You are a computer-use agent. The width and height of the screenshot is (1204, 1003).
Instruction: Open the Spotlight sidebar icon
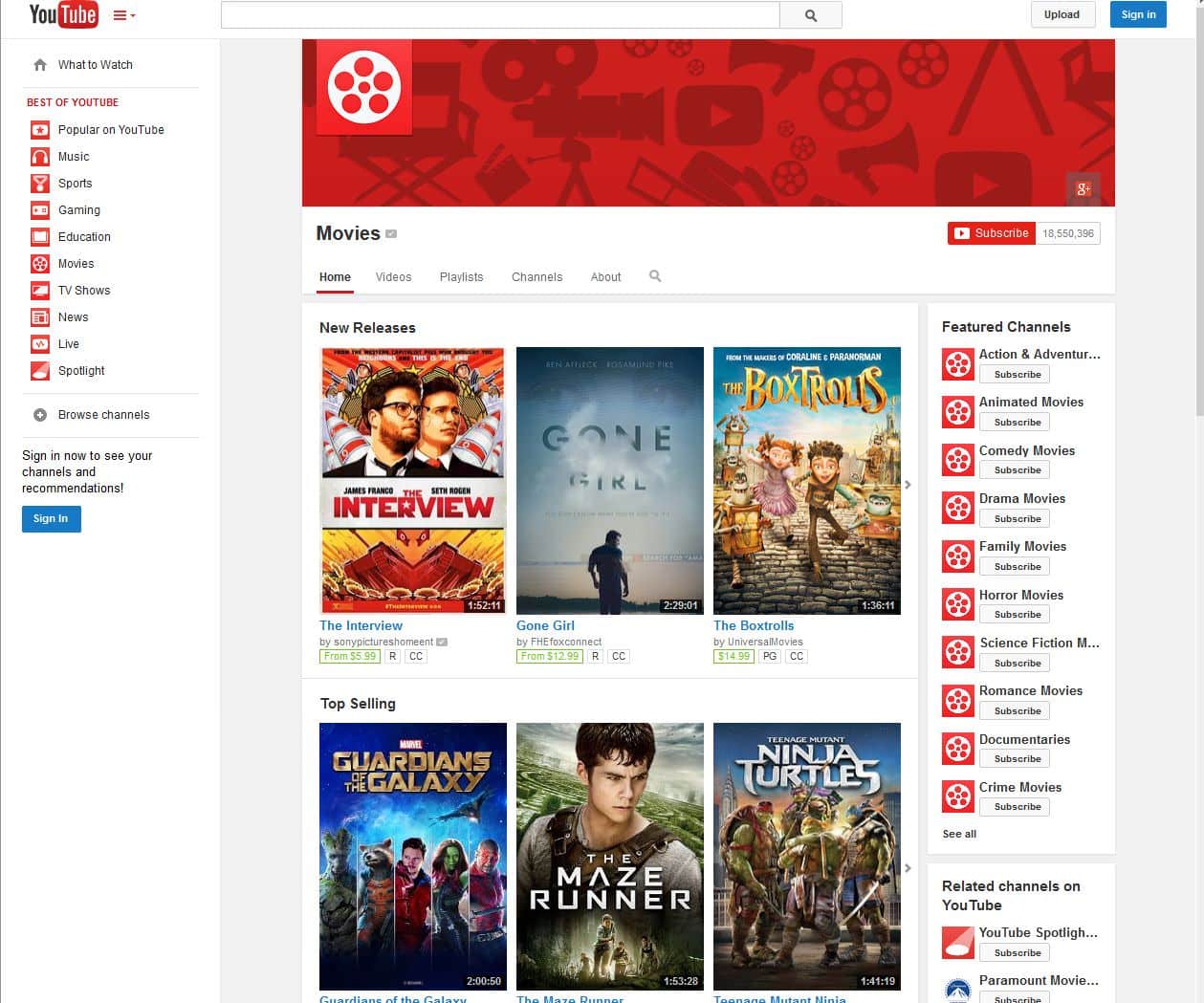pyautogui.click(x=40, y=371)
